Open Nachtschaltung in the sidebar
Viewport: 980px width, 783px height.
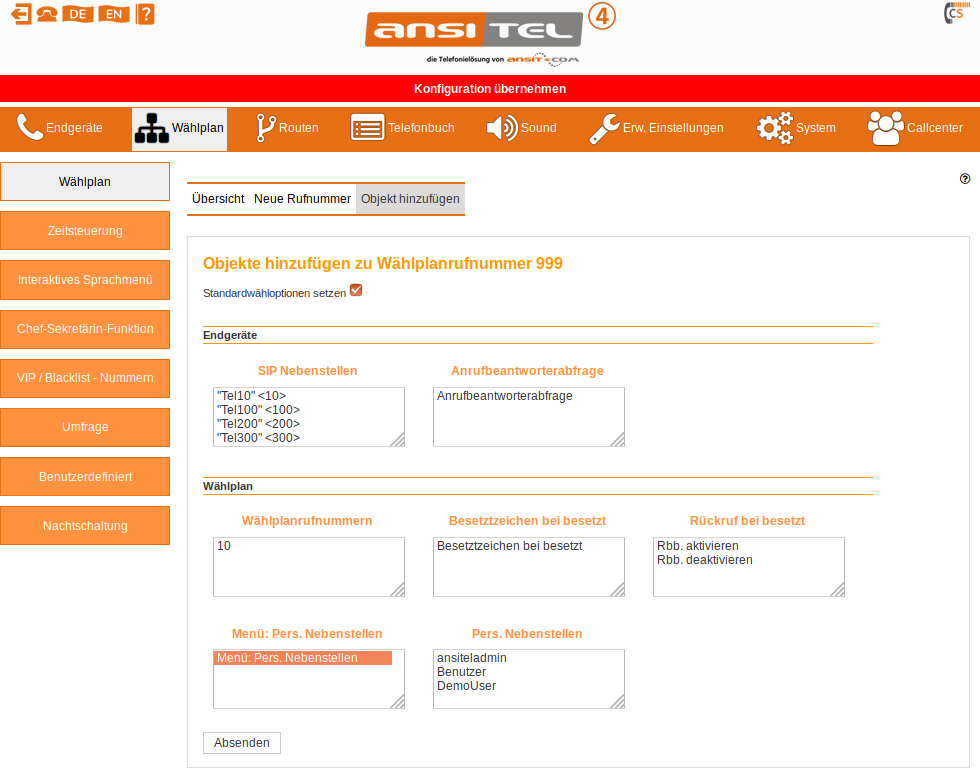[x=85, y=526]
